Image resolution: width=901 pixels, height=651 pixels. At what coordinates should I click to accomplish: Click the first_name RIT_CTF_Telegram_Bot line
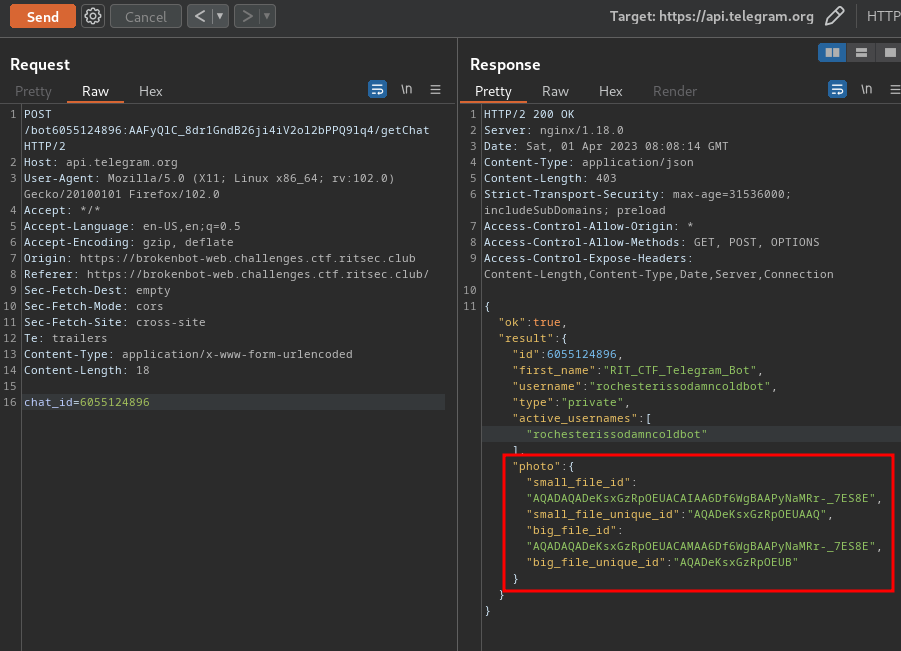tap(637, 370)
